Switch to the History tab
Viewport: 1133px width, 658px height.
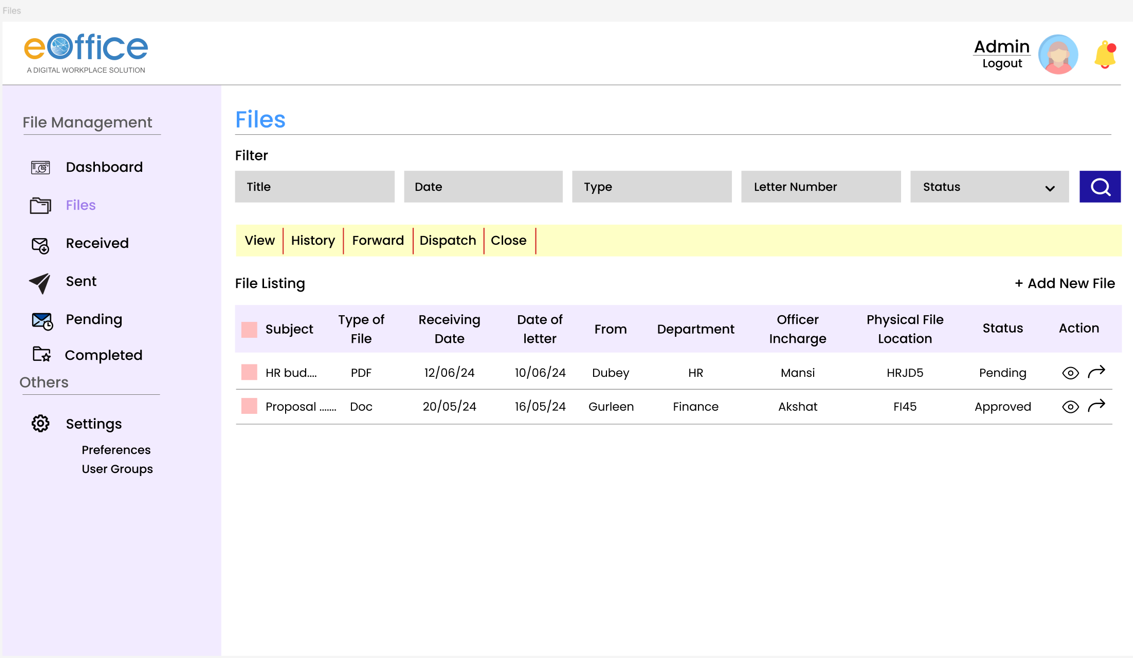pyautogui.click(x=313, y=241)
